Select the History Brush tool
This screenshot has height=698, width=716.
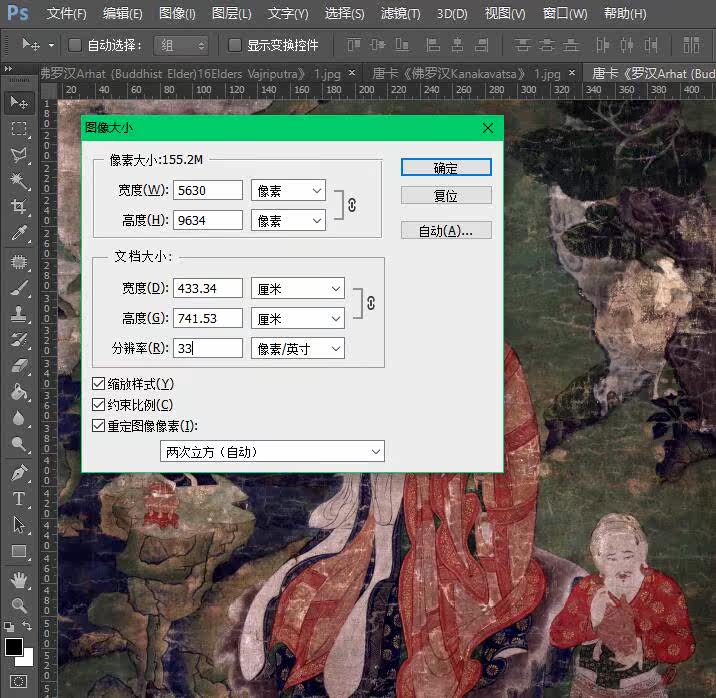(19, 340)
